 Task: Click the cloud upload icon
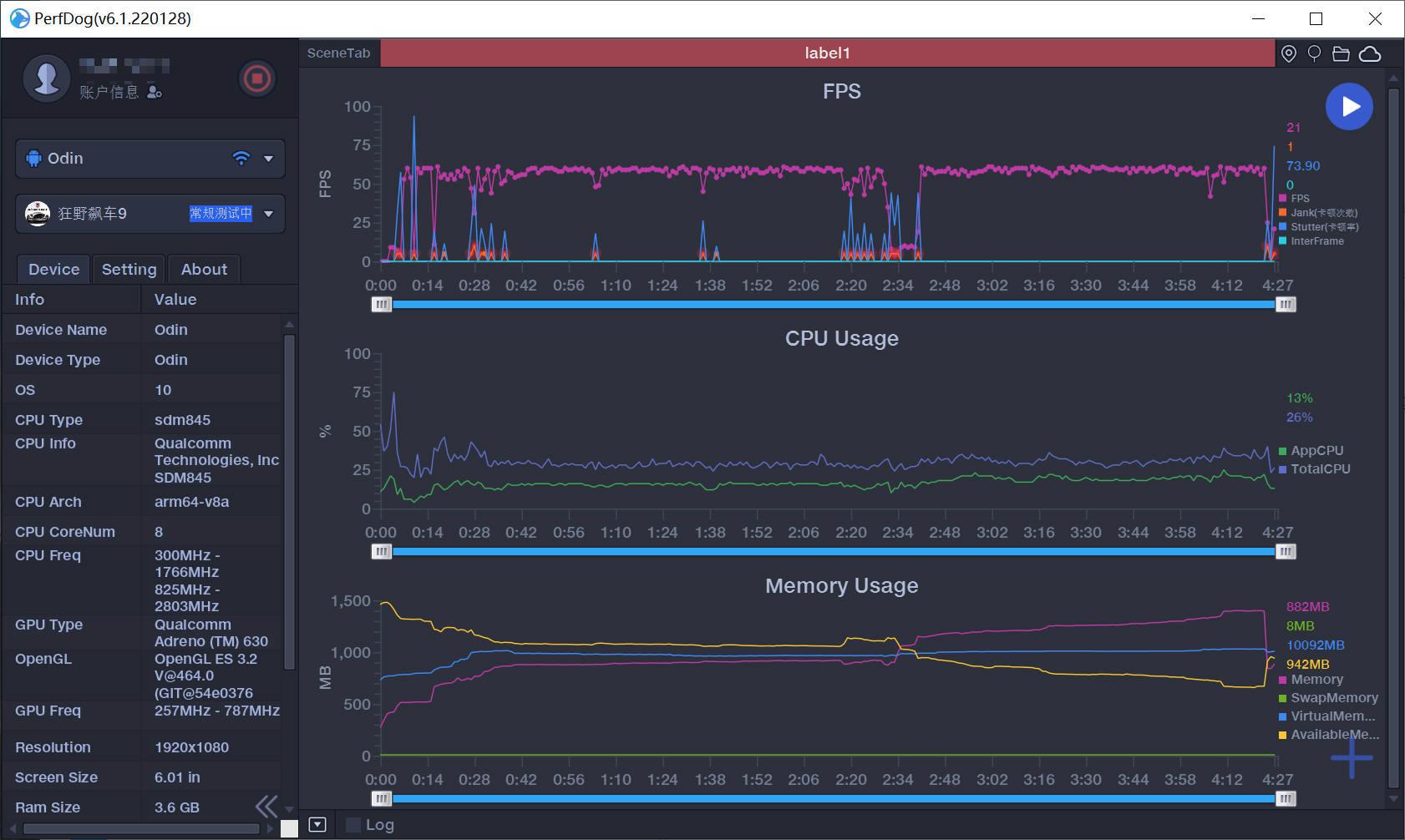coord(1370,54)
